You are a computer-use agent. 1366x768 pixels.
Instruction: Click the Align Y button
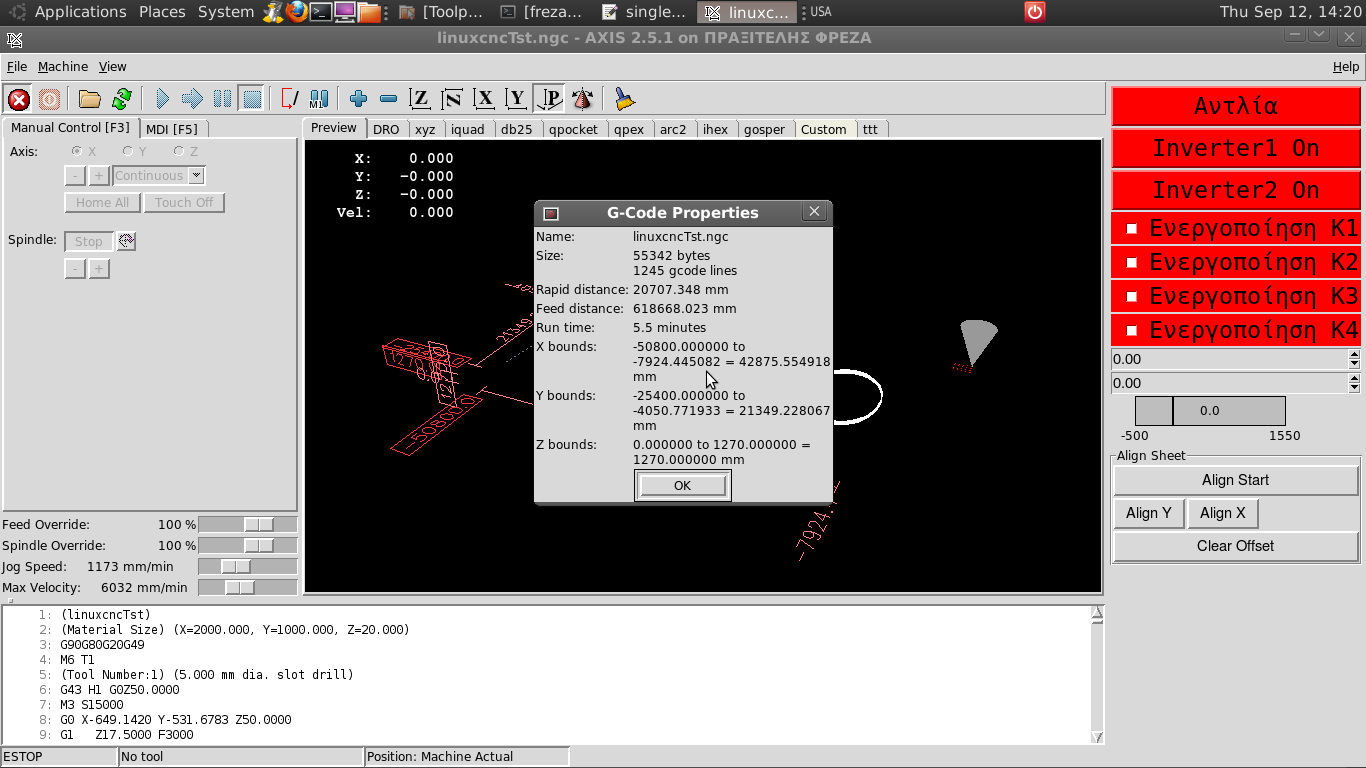(x=1149, y=513)
